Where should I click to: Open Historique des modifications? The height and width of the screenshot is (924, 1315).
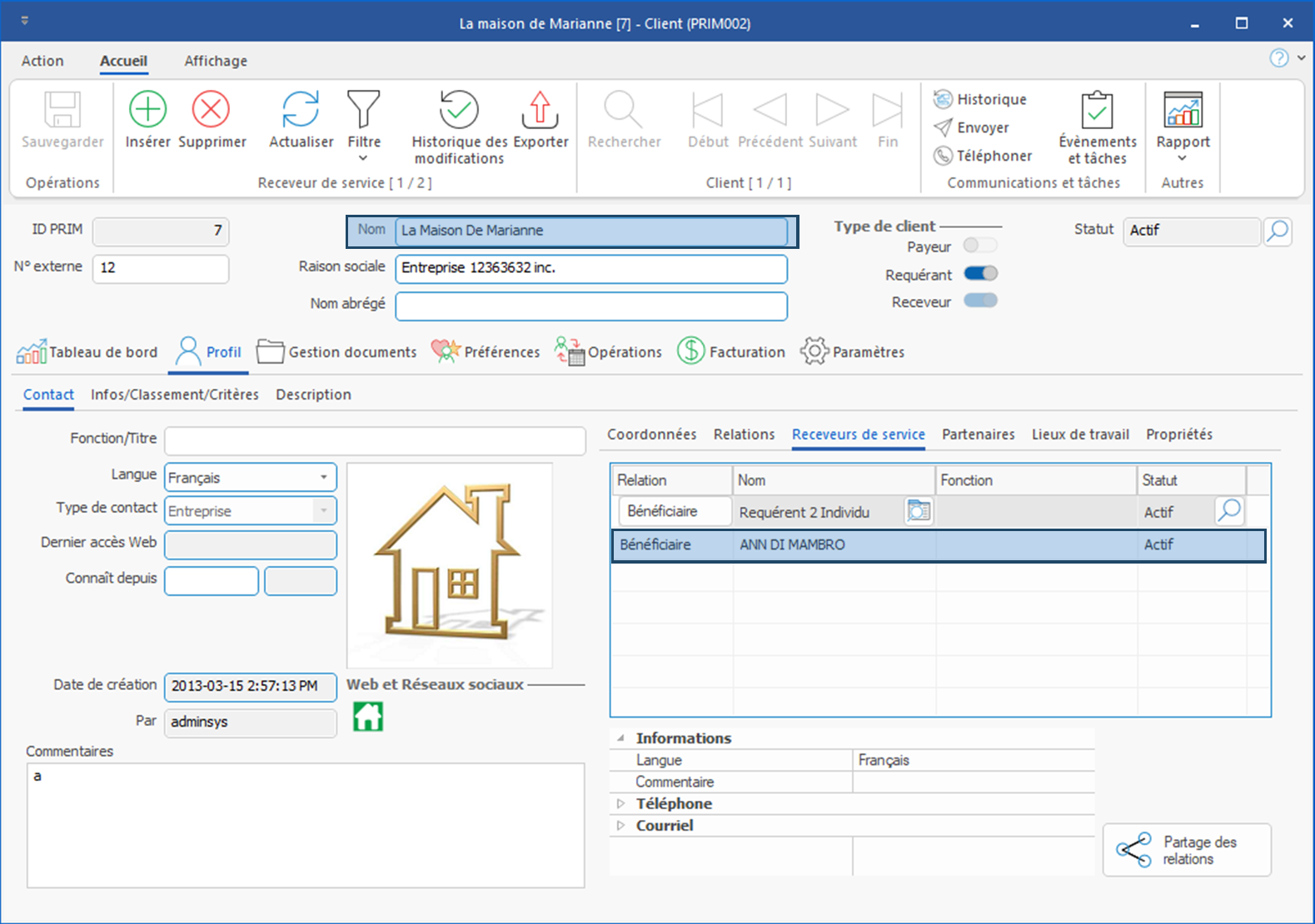(x=459, y=110)
